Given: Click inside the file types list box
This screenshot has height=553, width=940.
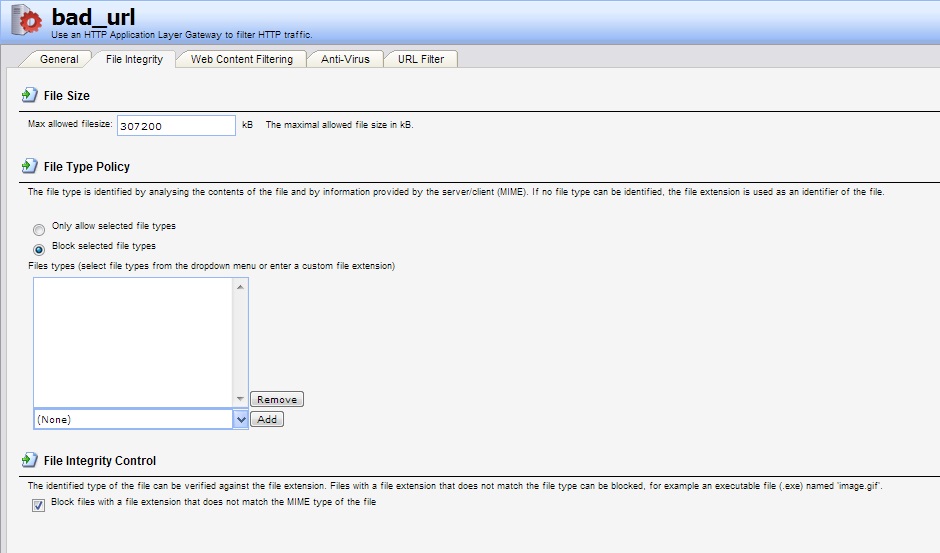Looking at the screenshot, I should [x=133, y=342].
